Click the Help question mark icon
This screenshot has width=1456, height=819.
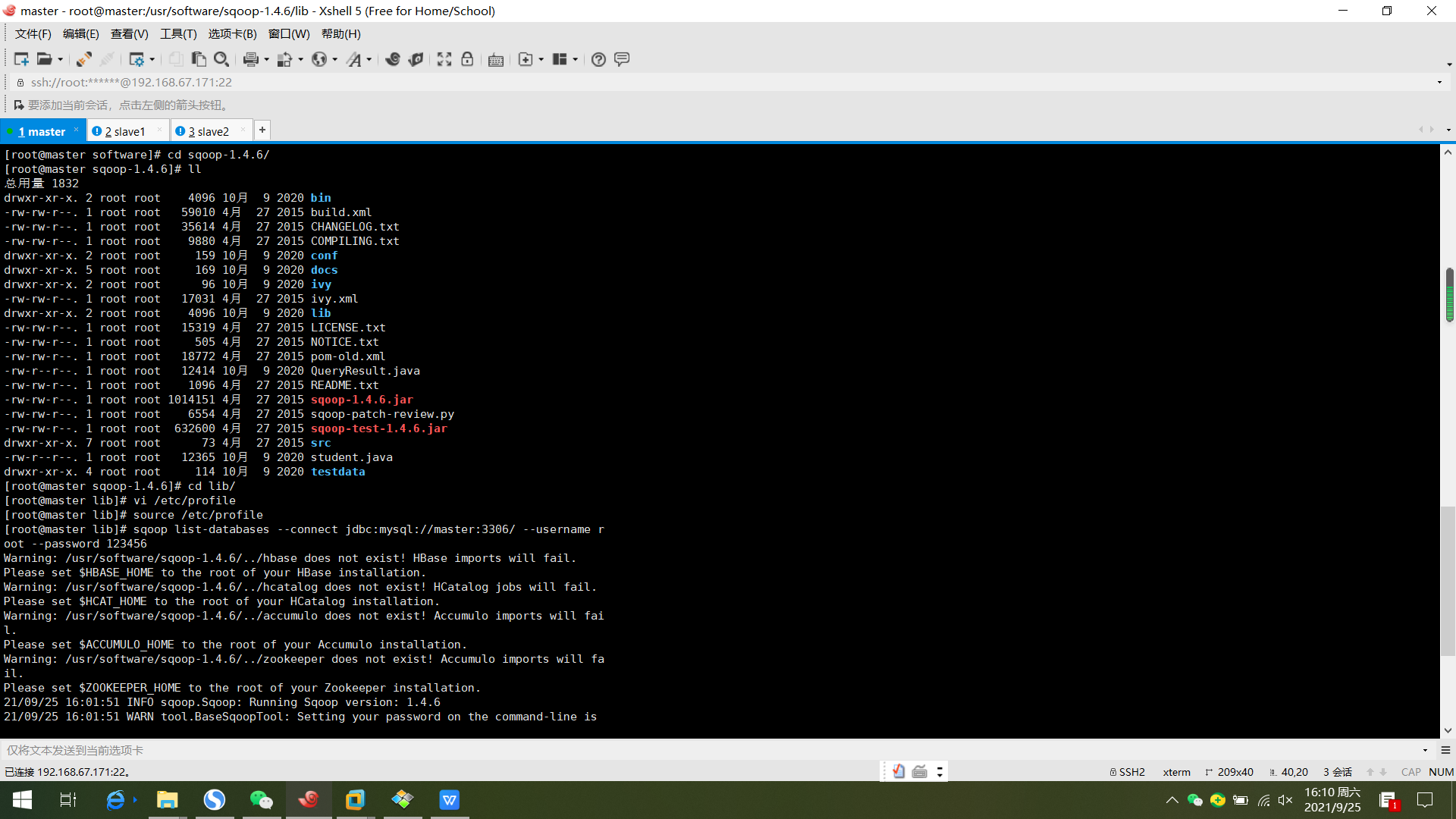598,59
